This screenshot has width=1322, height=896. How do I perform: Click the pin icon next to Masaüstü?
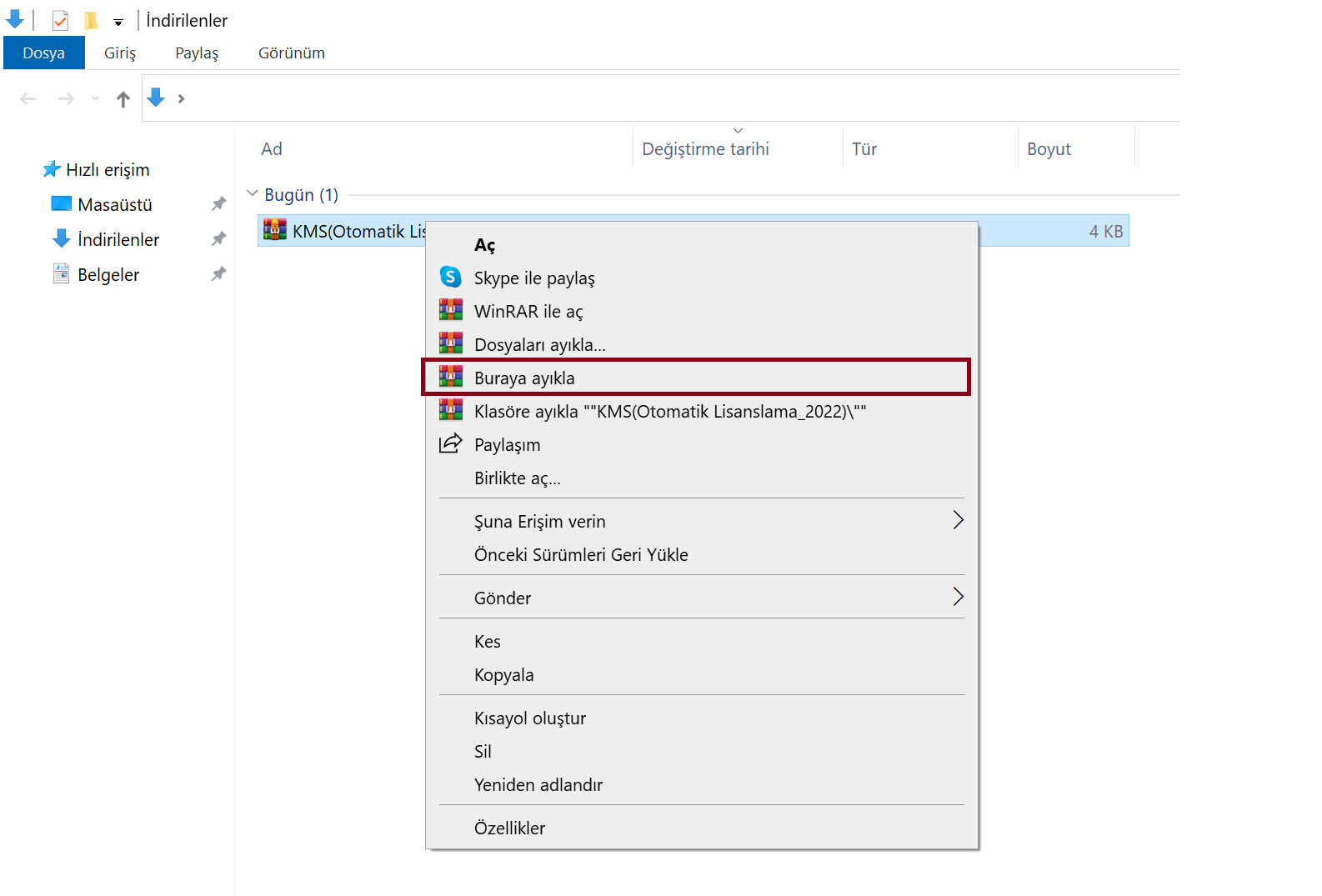click(218, 204)
